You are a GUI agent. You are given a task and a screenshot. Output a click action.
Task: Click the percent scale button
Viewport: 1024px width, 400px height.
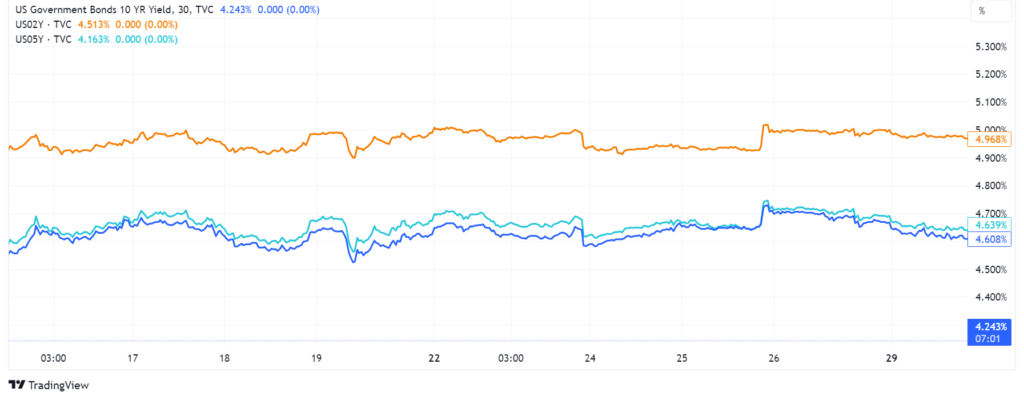(x=981, y=11)
